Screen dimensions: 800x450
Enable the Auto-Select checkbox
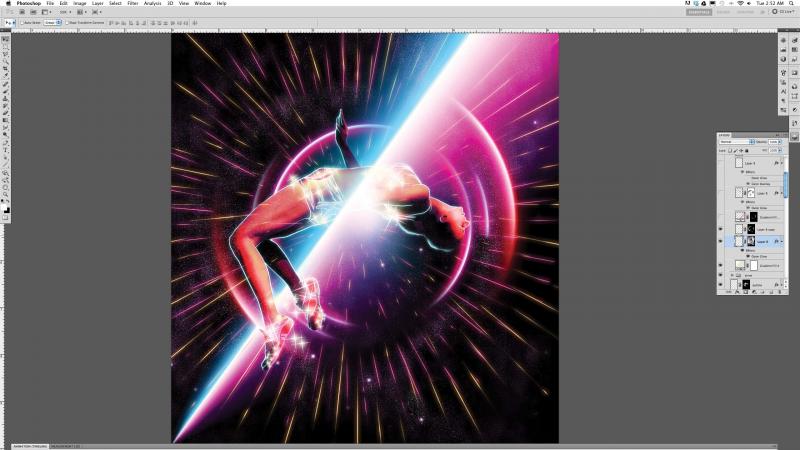click(x=22, y=21)
